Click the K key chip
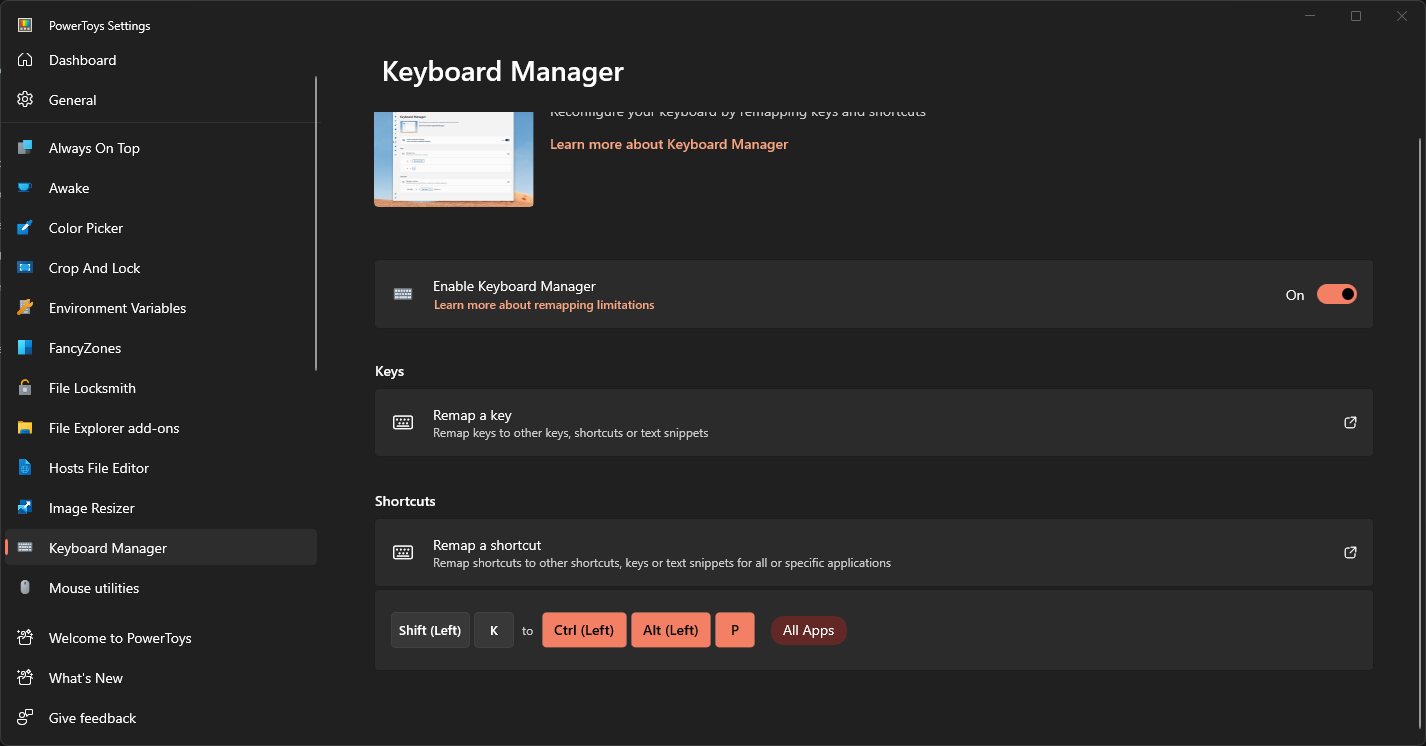The width and height of the screenshot is (1426, 746). coord(494,630)
